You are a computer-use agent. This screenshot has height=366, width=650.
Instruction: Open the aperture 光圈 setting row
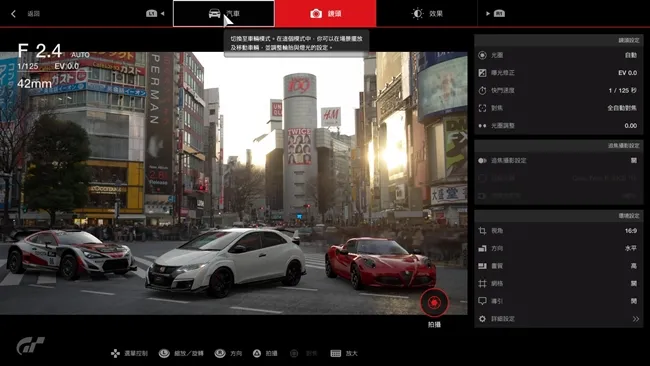(x=558, y=55)
